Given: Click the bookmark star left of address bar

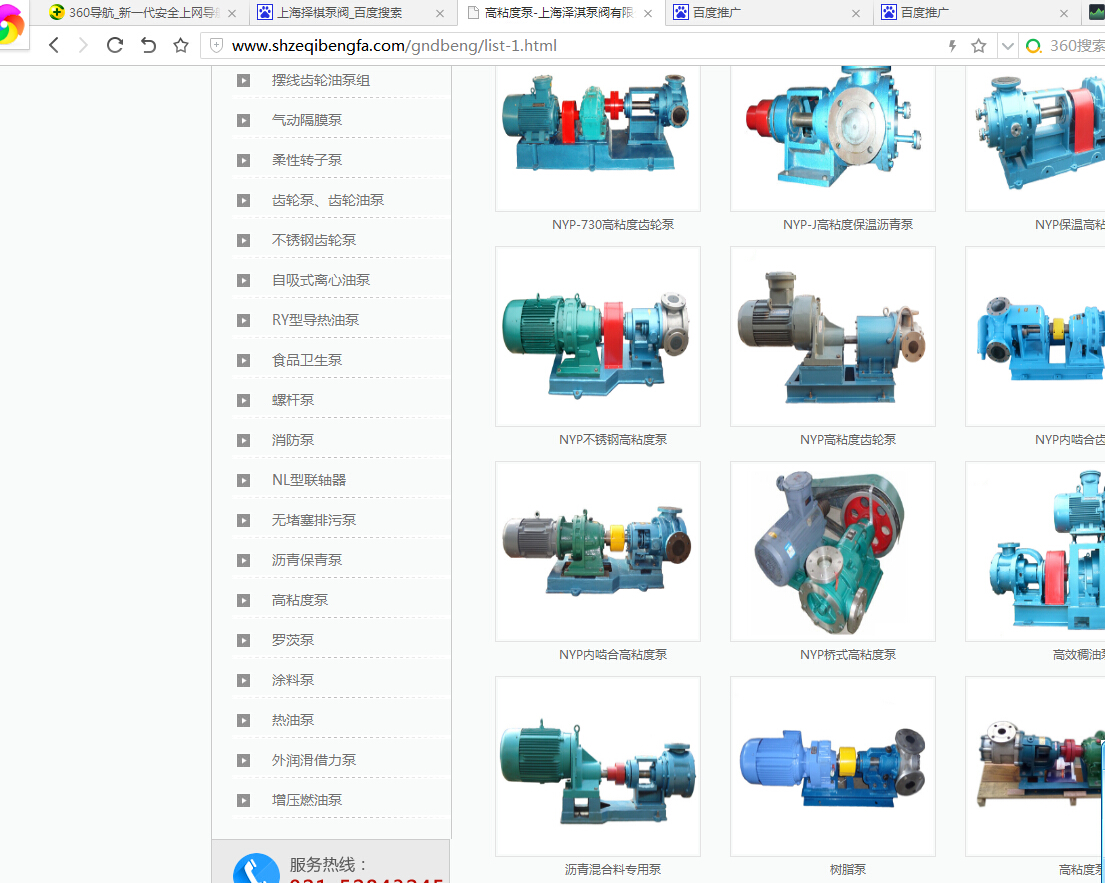Looking at the screenshot, I should click(x=181, y=45).
